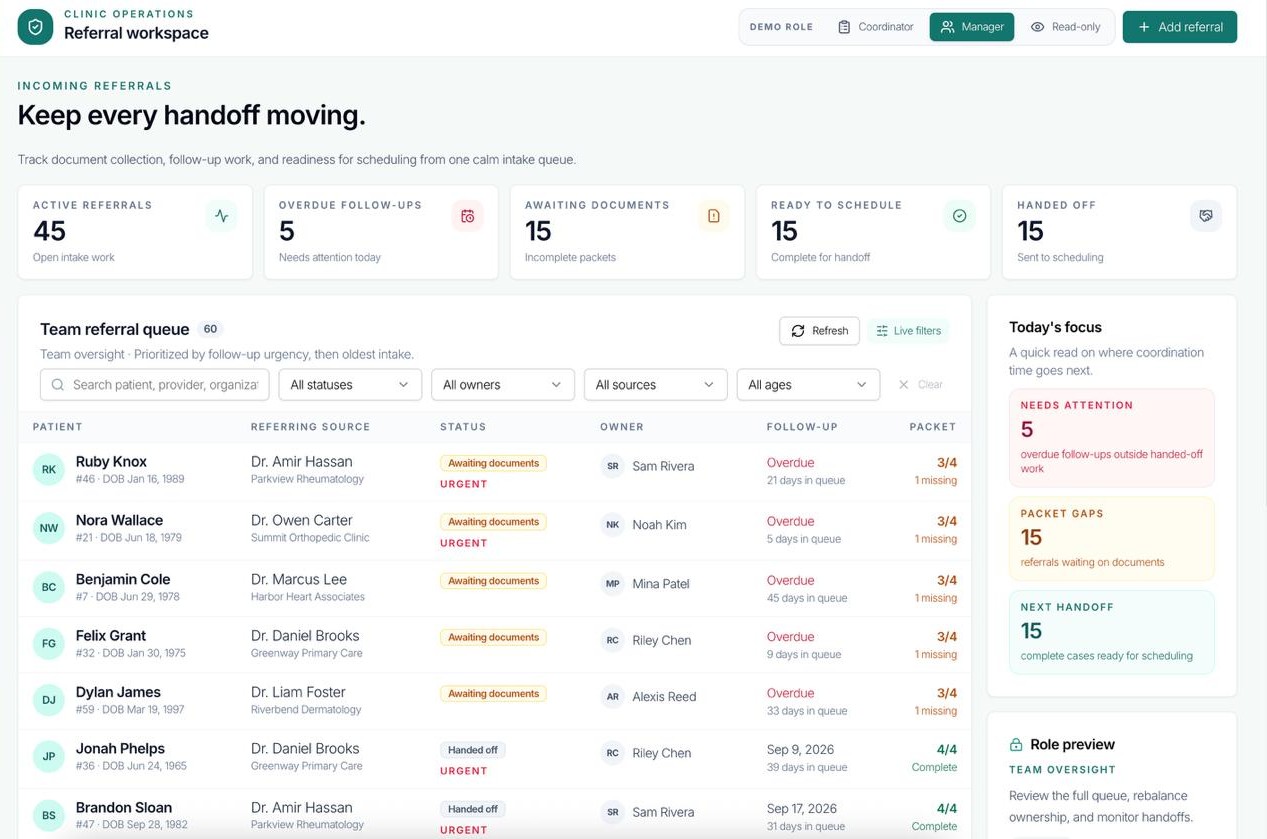Click the BC avatar for Benjamin Cole
1267x839 pixels.
49,587
